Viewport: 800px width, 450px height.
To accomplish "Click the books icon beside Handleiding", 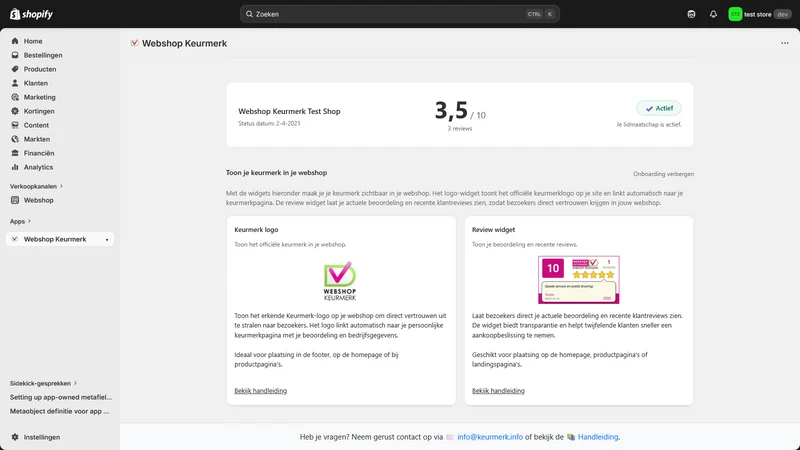I will point(571,437).
